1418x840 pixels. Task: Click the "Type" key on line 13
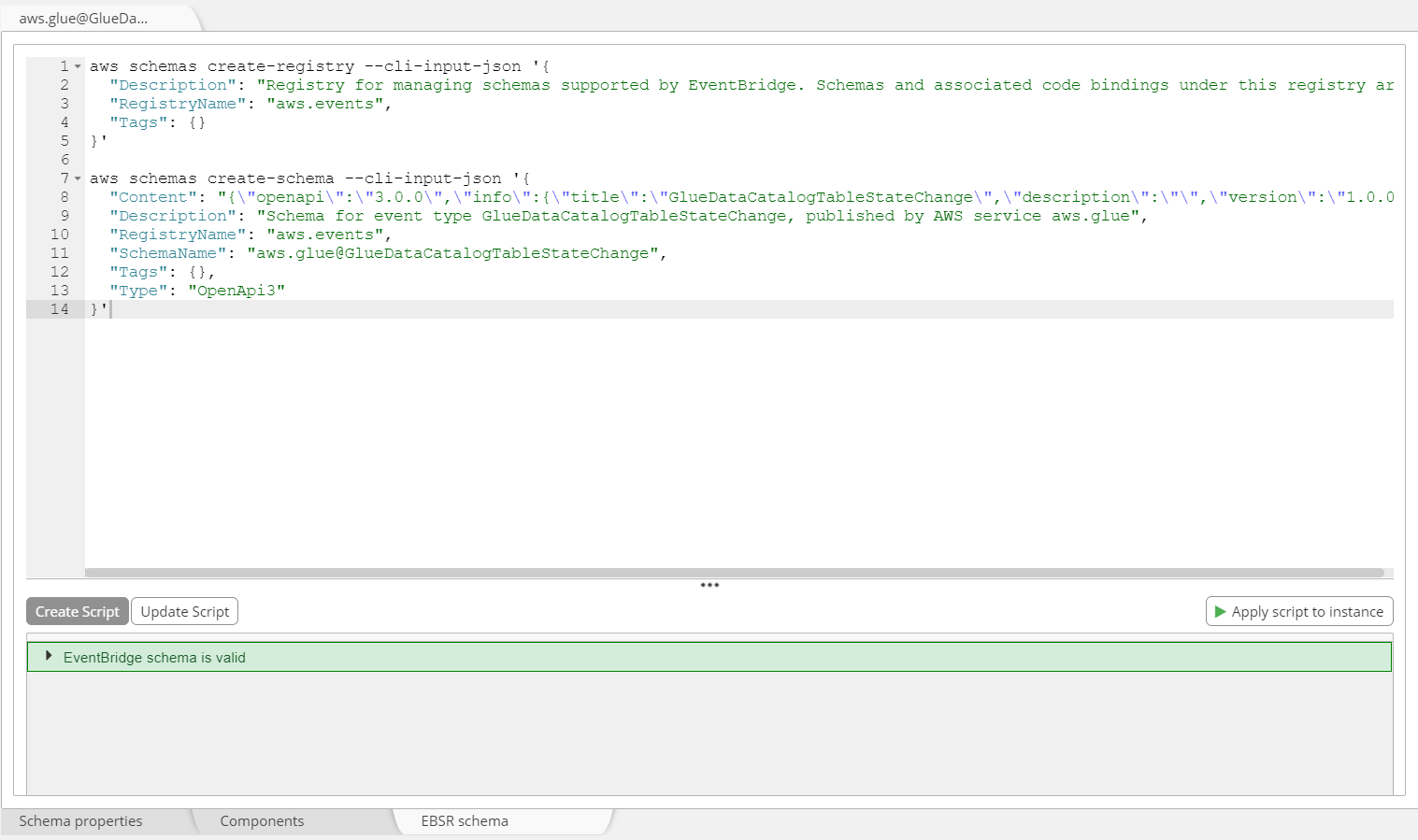coord(138,291)
